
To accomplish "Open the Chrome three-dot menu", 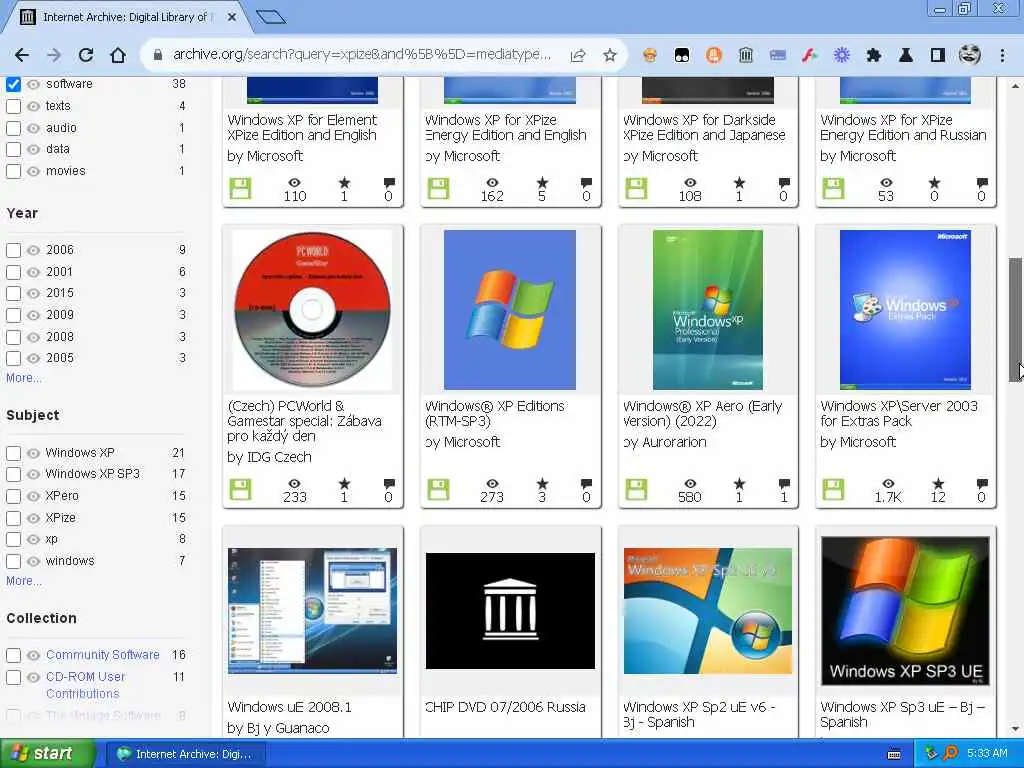I will click(1002, 55).
